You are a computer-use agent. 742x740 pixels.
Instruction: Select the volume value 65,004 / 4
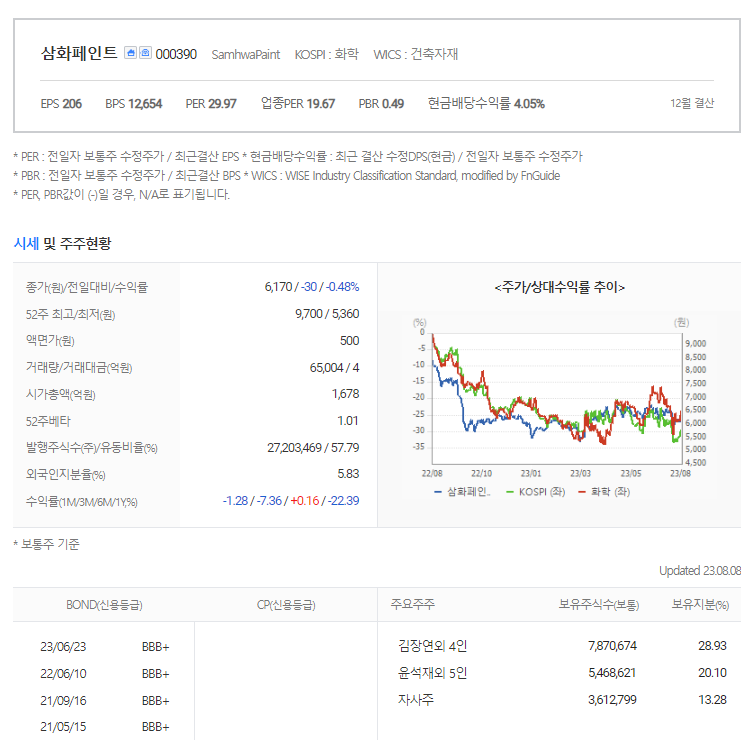coord(334,368)
